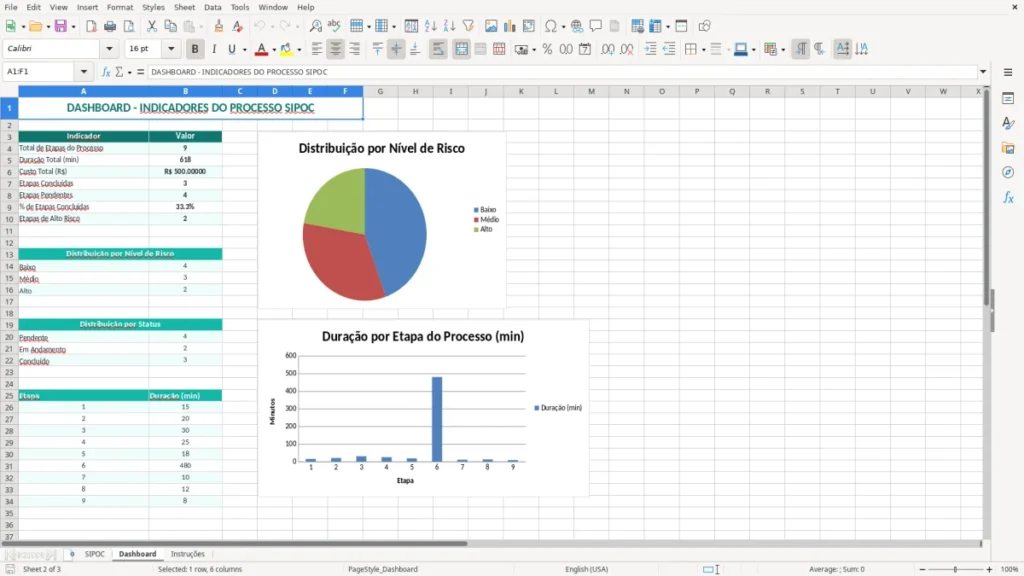Click the Clear Direct Formatting icon
This screenshot has height=576, width=1024.
pos(238,26)
